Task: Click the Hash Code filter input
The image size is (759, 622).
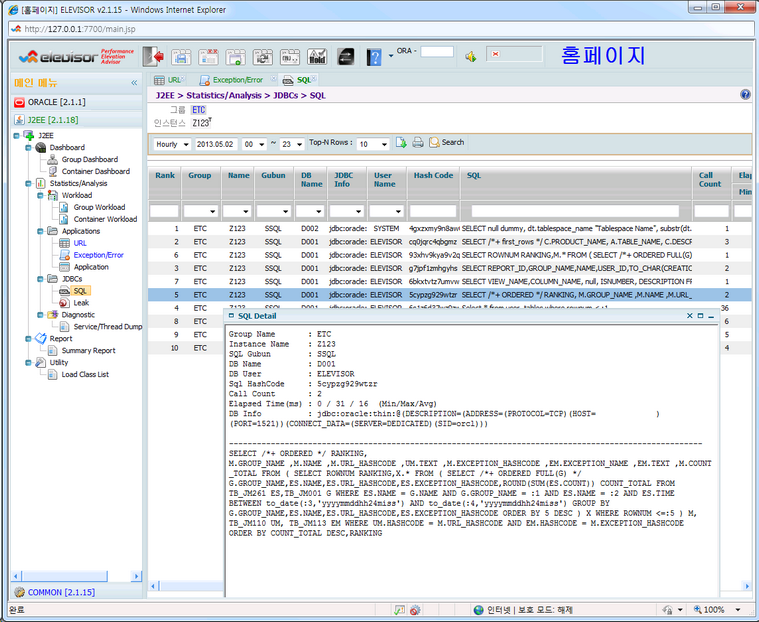Action: click(x=433, y=211)
